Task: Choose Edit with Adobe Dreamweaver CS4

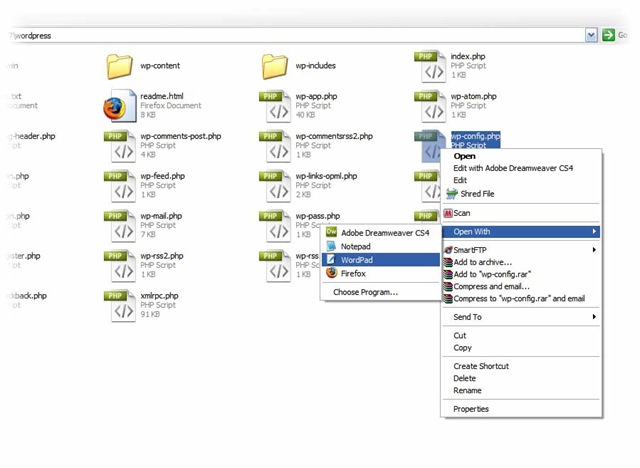Action: (x=513, y=168)
